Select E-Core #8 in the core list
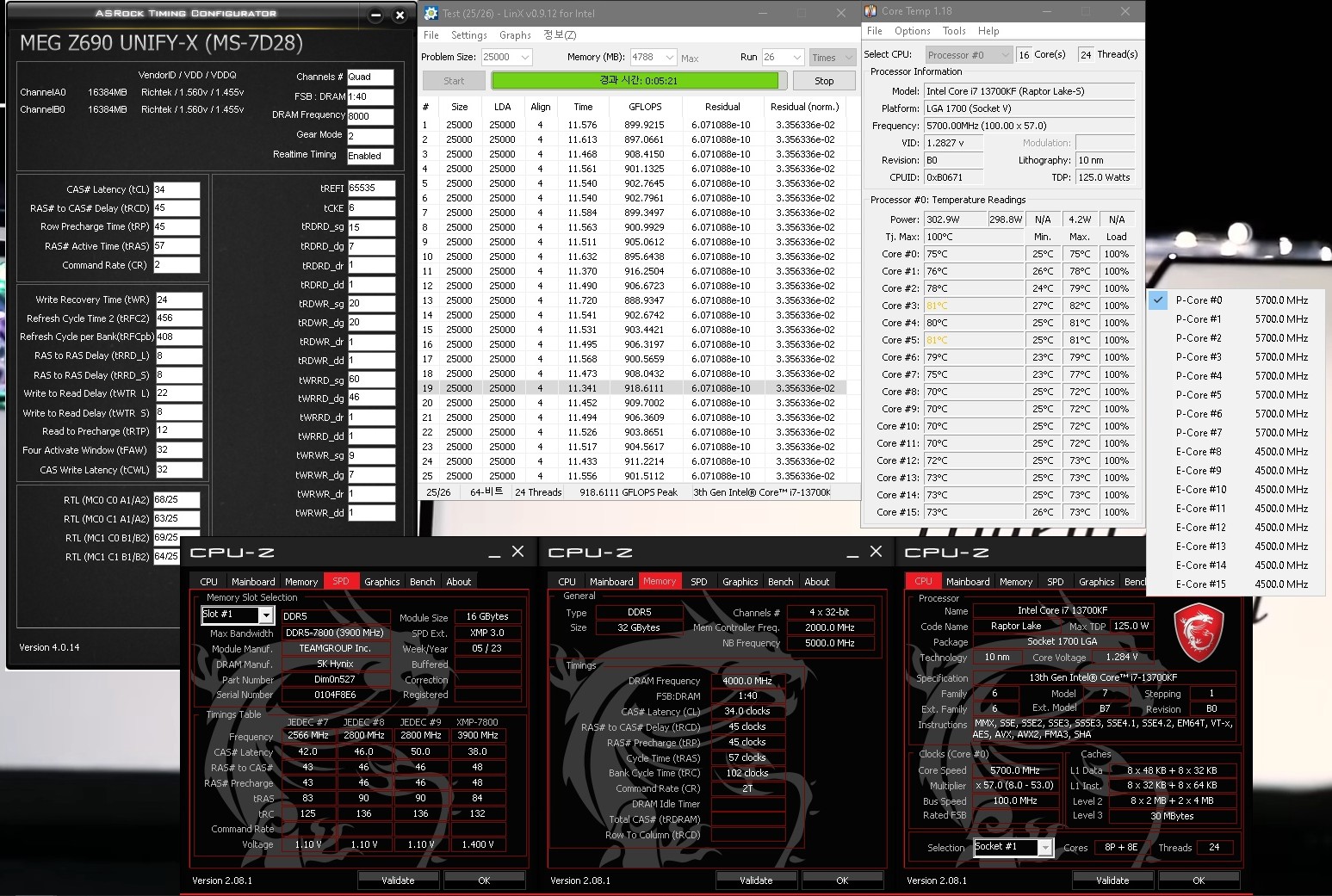Image resolution: width=1332 pixels, height=896 pixels. pos(1236,452)
